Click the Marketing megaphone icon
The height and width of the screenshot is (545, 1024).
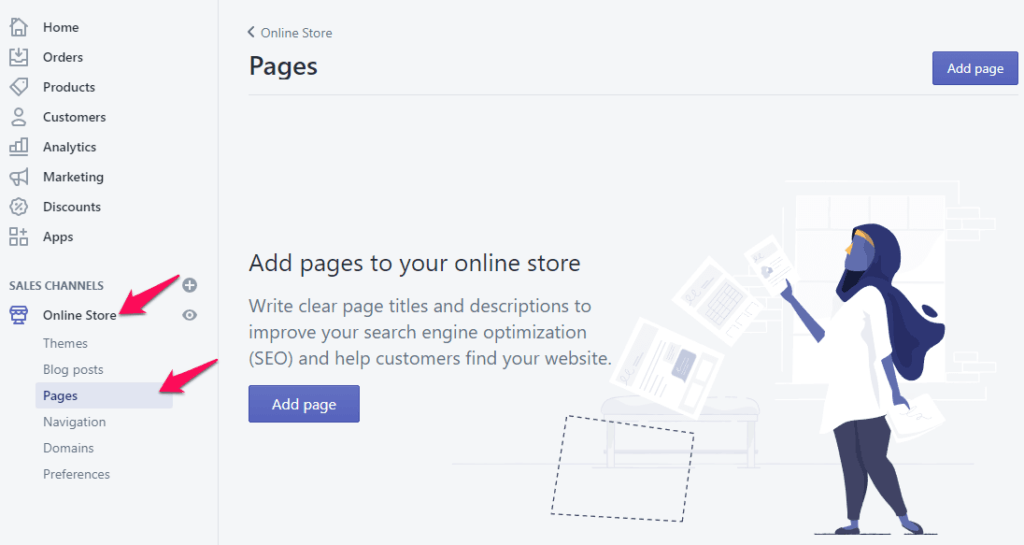coord(18,177)
